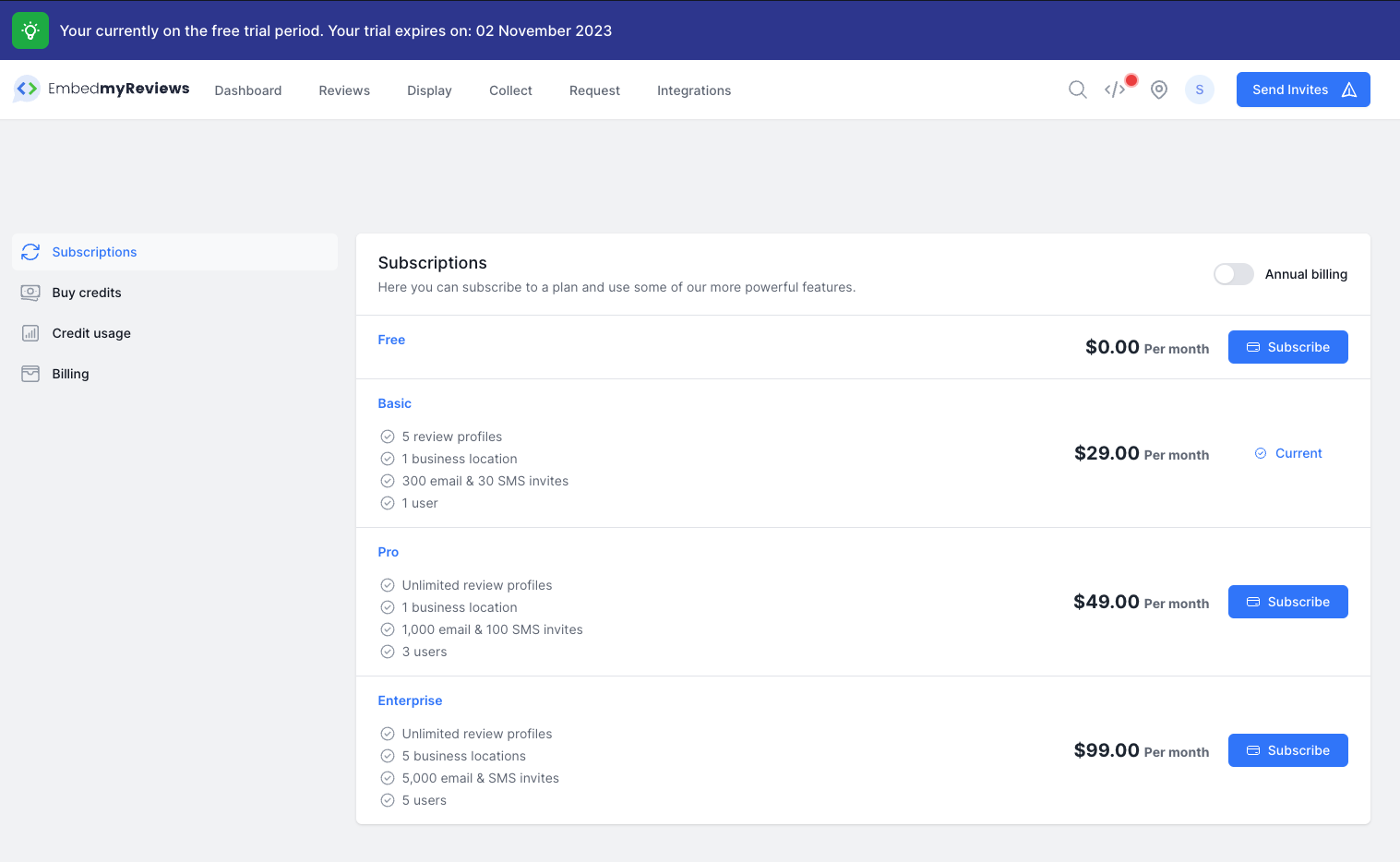Open the search icon in the header

click(1077, 90)
